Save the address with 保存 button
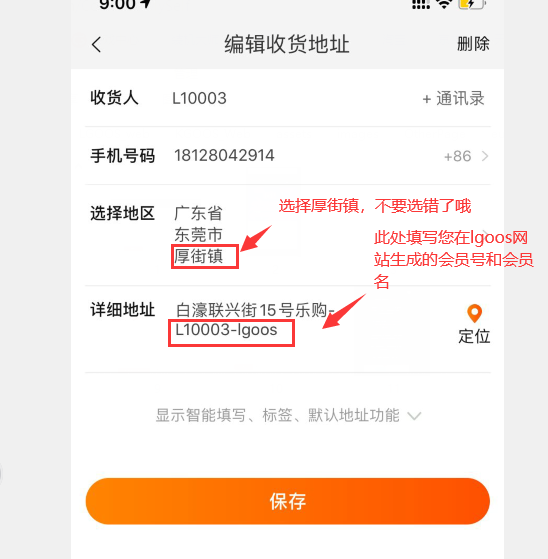Screen dimensions: 548x559 tap(287, 501)
